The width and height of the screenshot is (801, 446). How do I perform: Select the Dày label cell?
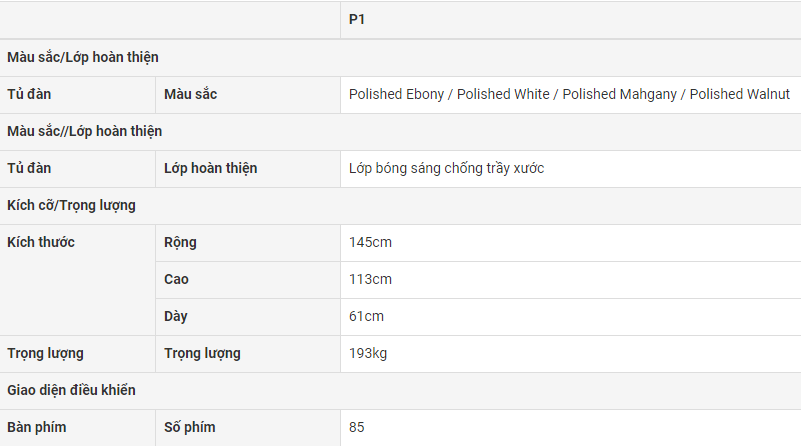pyautogui.click(x=176, y=316)
